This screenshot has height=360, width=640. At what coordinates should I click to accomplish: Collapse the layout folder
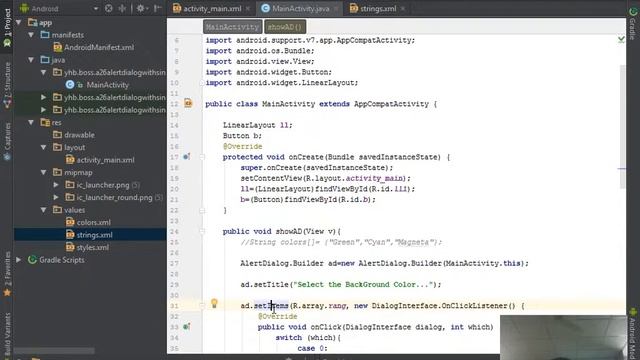tap(44, 147)
